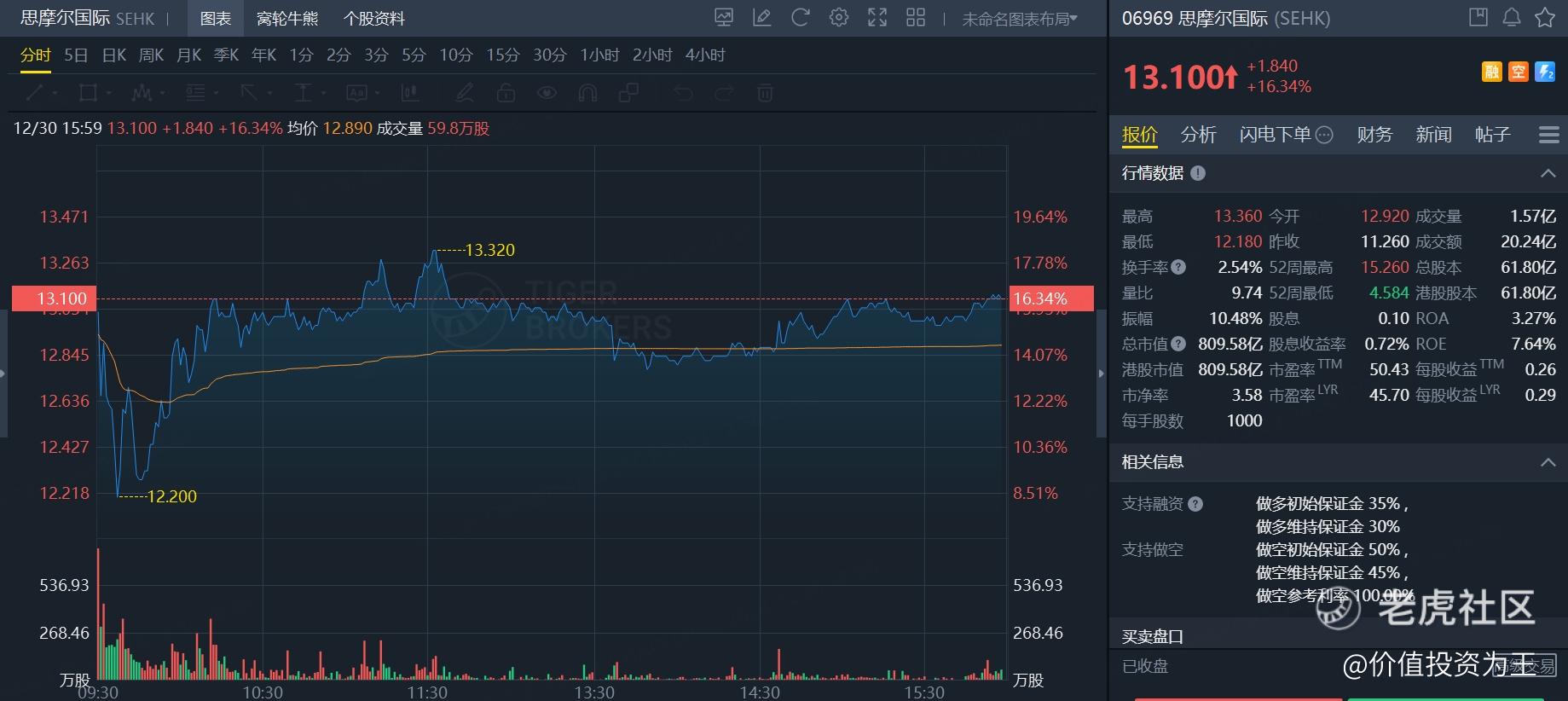
Task: Open chart settings gear icon
Action: click(x=839, y=18)
